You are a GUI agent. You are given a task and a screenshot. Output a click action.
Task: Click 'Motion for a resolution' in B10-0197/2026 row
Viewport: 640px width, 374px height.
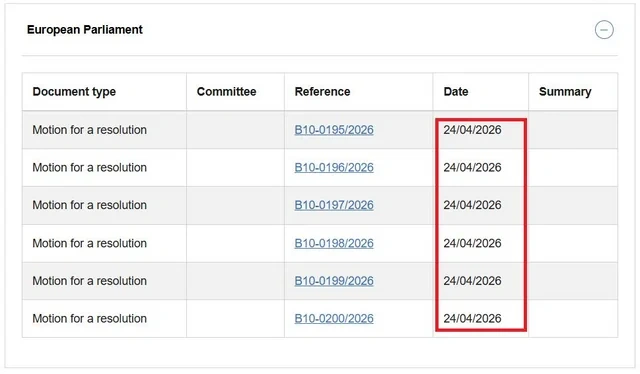point(89,205)
